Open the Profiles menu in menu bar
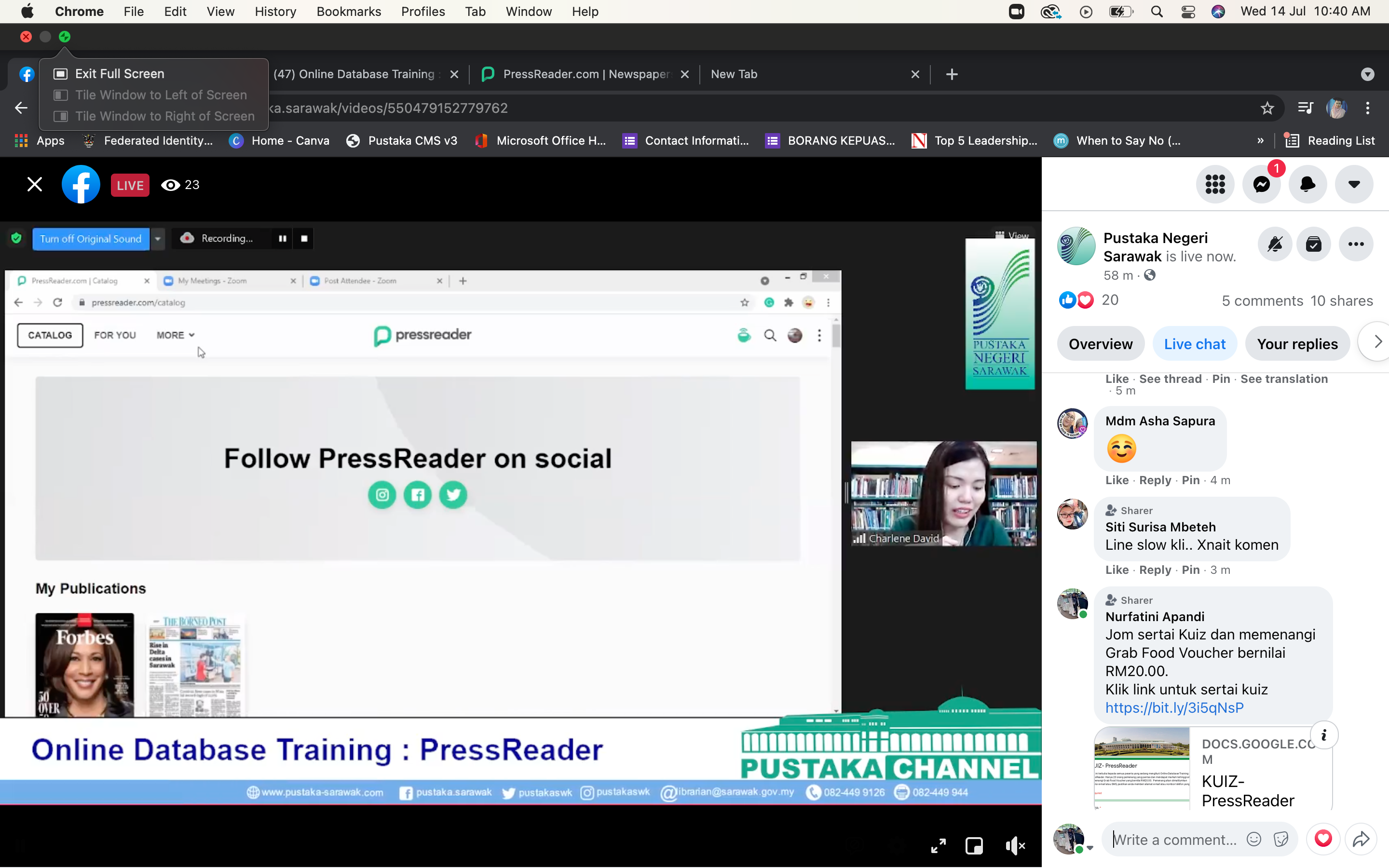Image resolution: width=1389 pixels, height=868 pixels. [423, 12]
